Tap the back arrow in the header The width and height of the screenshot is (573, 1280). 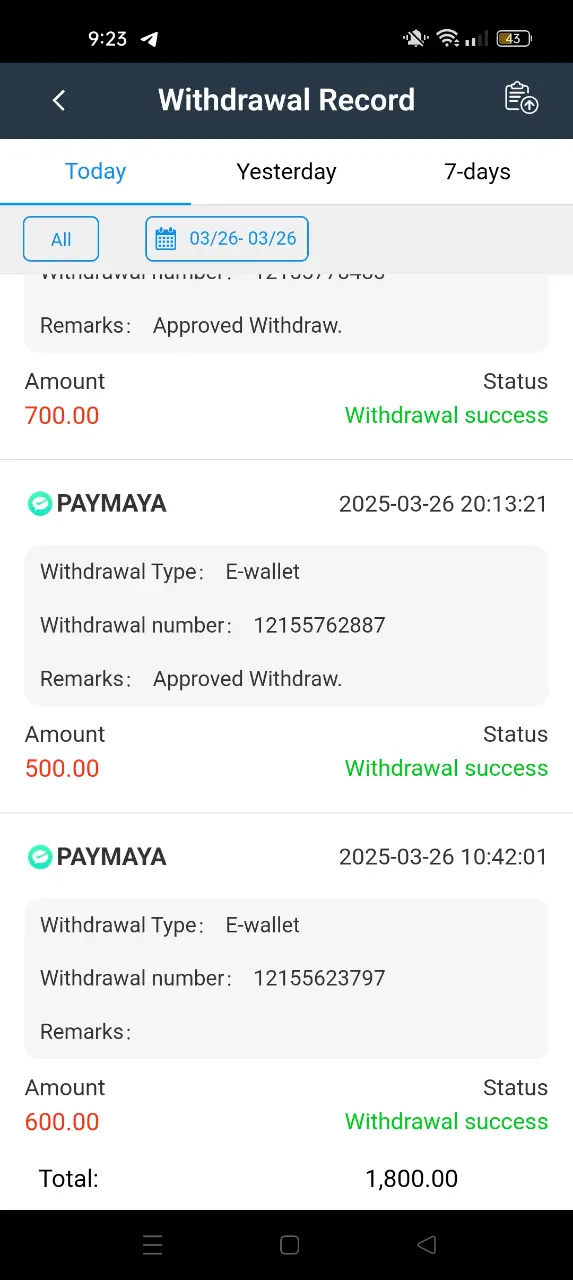(x=59, y=100)
